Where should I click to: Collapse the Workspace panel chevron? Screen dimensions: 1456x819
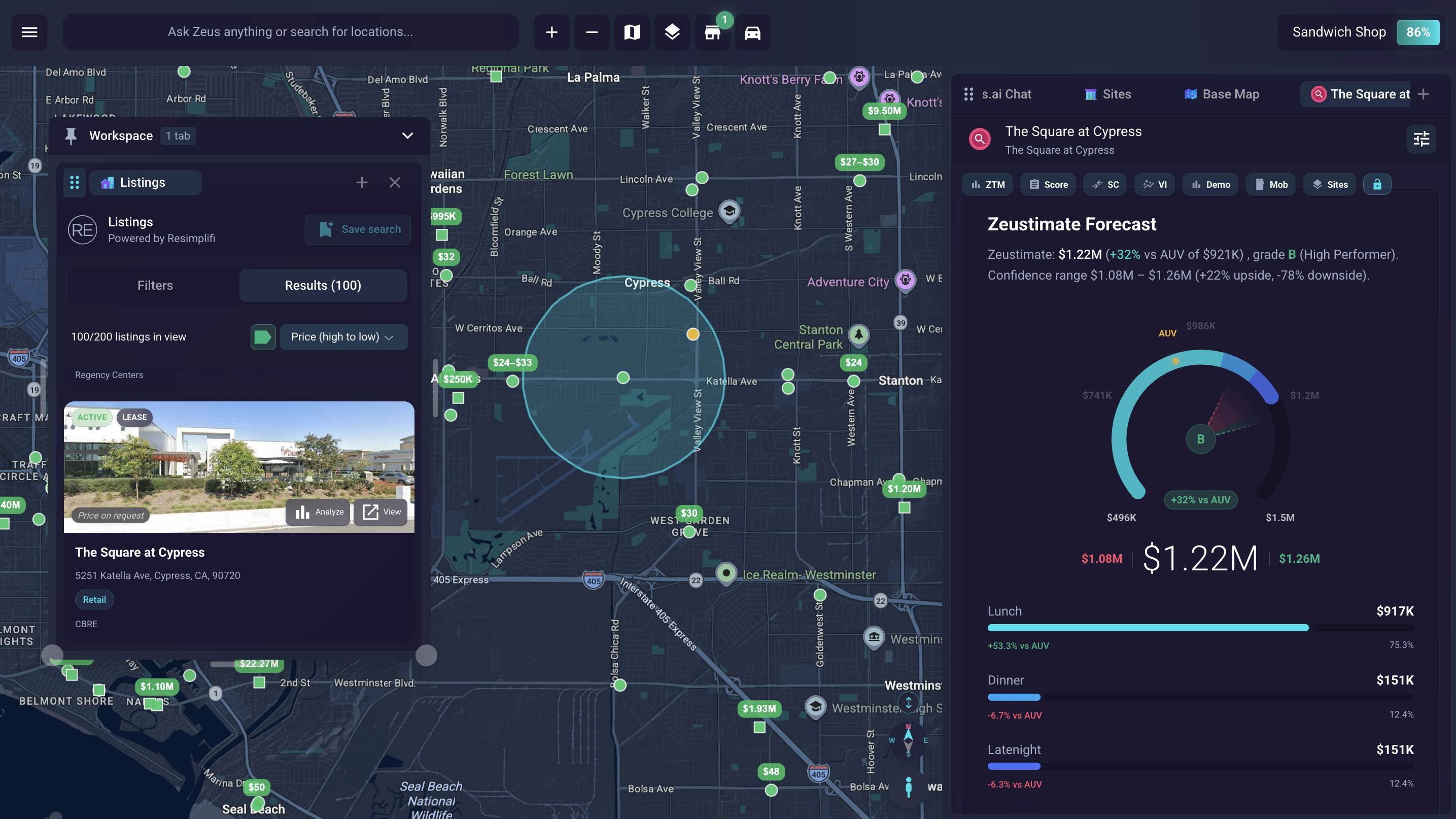point(407,135)
